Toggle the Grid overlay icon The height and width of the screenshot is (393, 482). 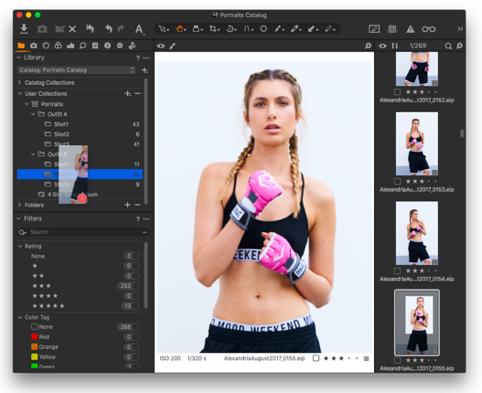(x=392, y=29)
